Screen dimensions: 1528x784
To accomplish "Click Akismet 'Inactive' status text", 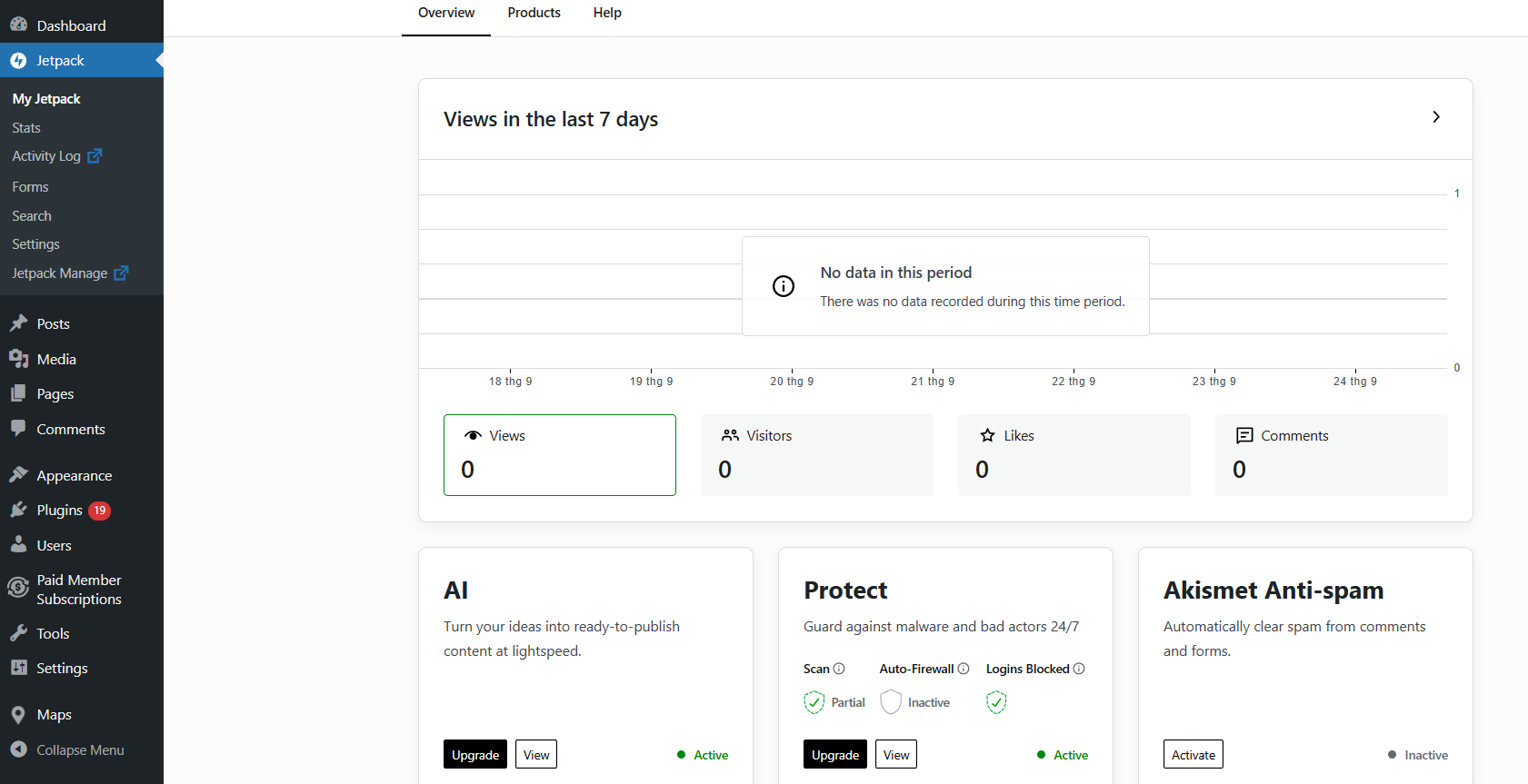I will click(1426, 755).
